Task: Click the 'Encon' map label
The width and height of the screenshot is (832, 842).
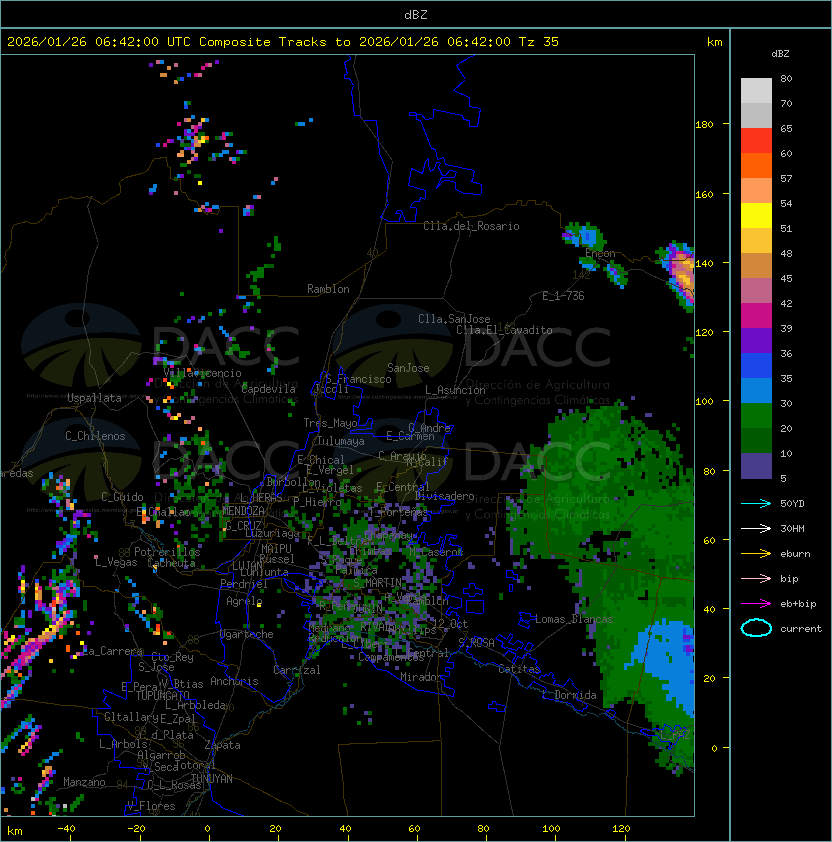Action: (x=600, y=253)
